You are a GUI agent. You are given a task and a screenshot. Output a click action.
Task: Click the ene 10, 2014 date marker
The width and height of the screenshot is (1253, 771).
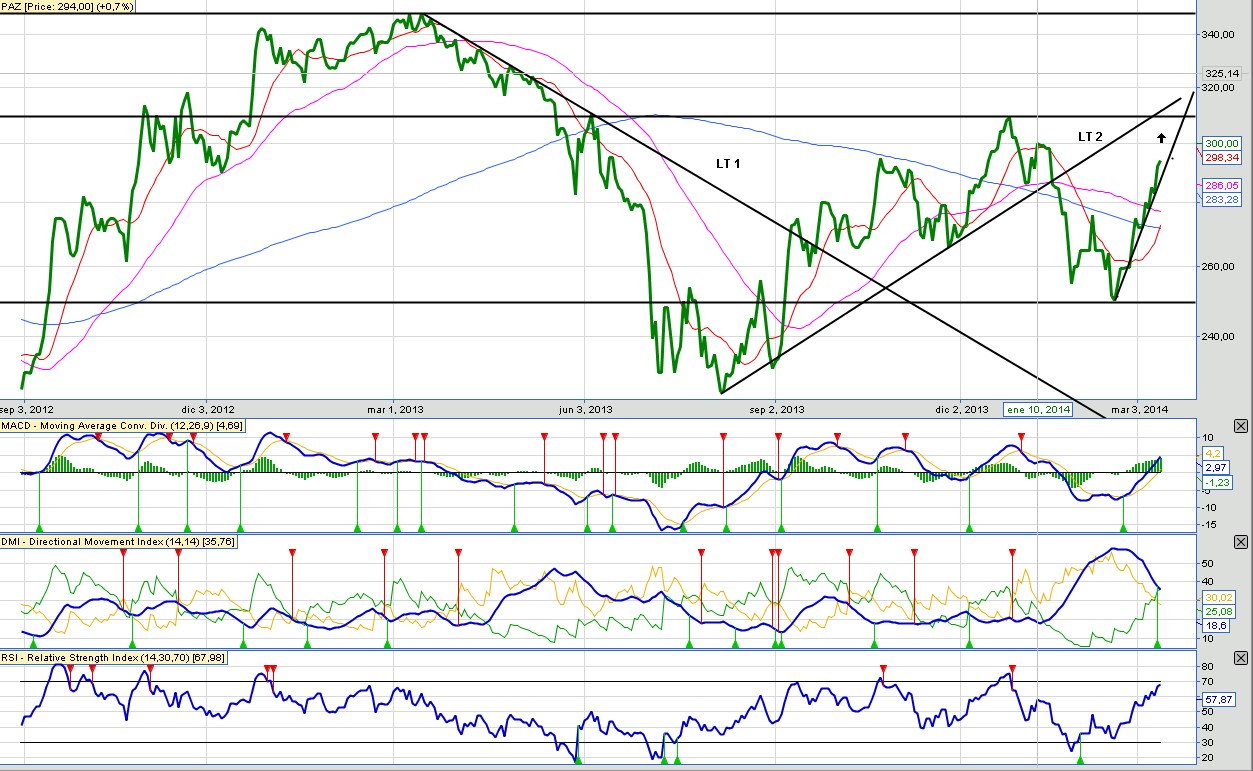coord(1037,409)
